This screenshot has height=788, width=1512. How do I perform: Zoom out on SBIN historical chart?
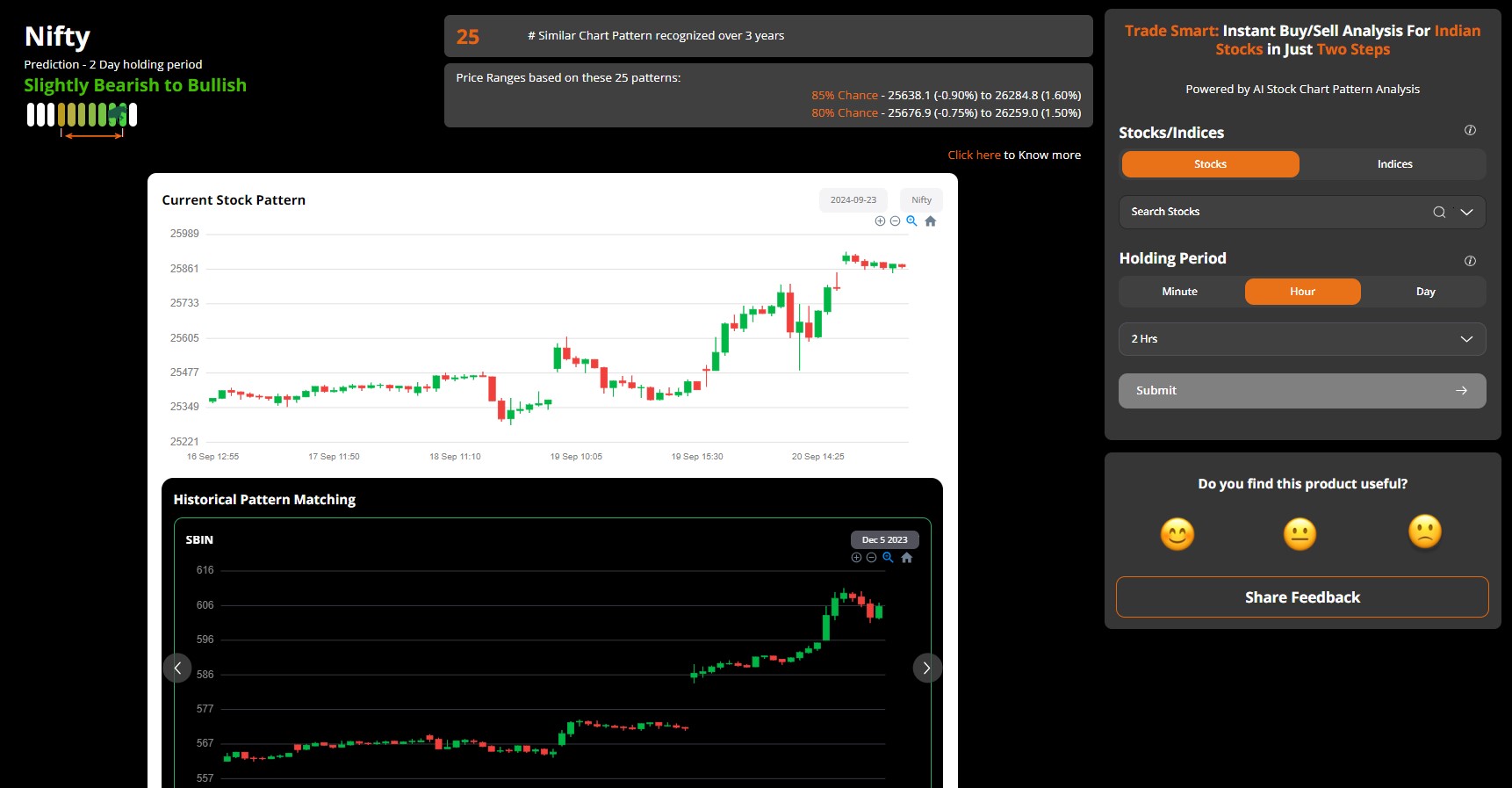(x=872, y=558)
